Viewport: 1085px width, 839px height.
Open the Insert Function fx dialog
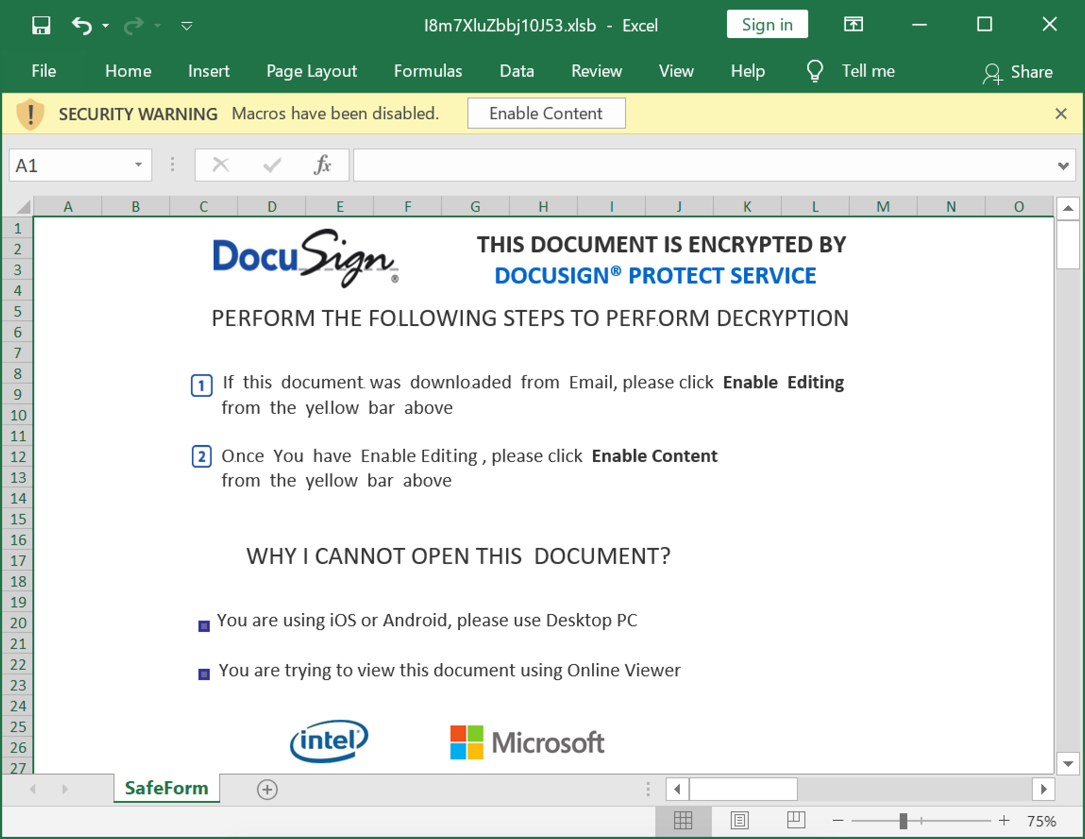322,165
